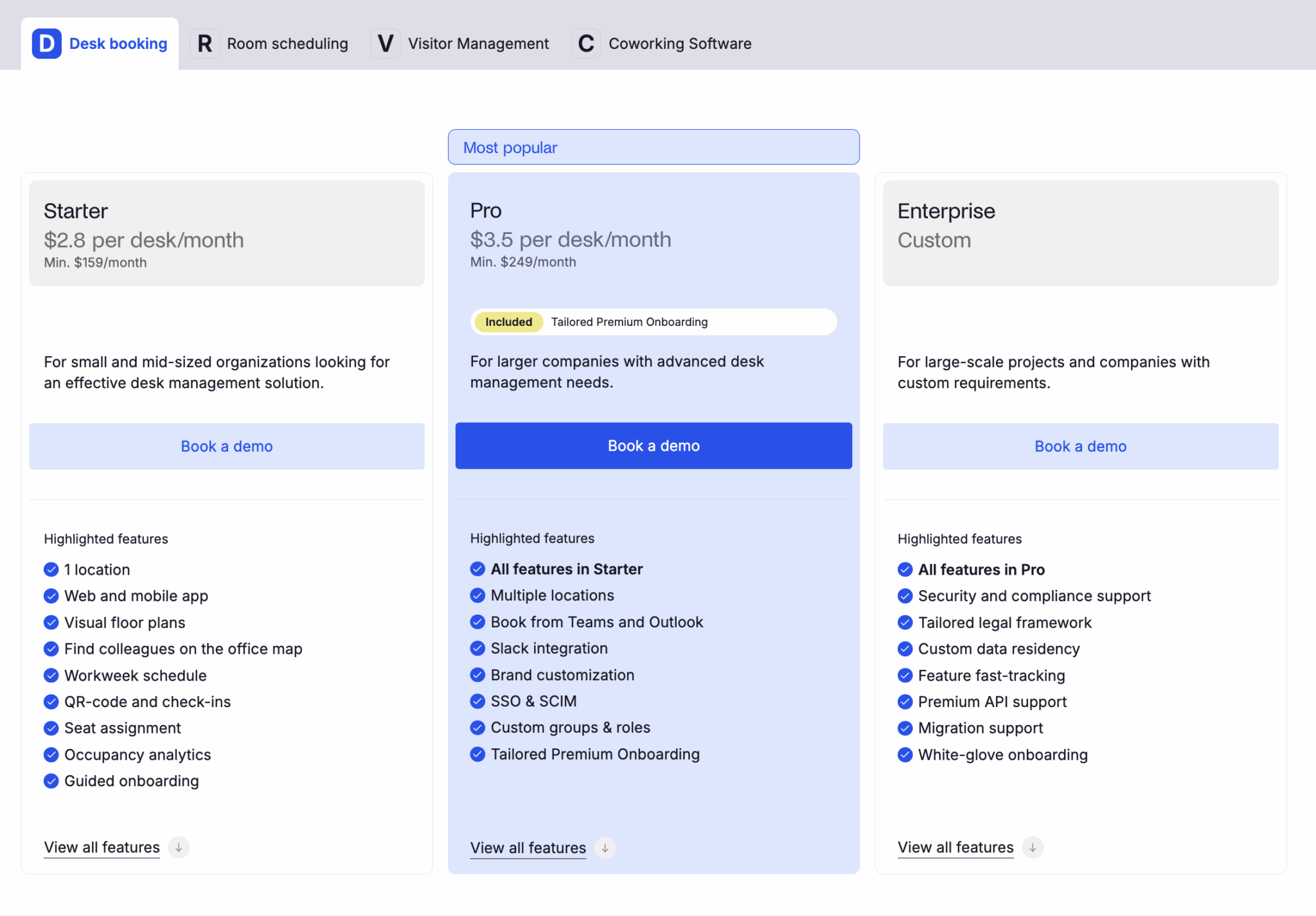Switch to the Room scheduling tab
The height and width of the screenshot is (916, 1316).
tap(287, 43)
